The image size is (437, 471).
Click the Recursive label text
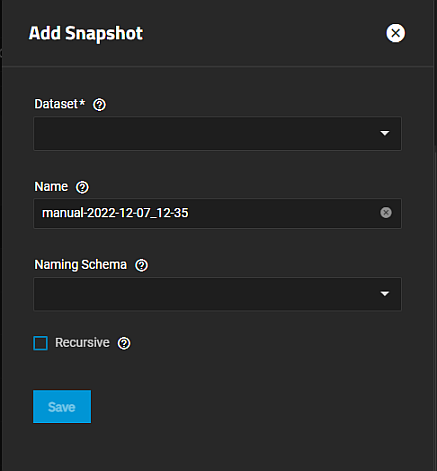click(x=82, y=343)
